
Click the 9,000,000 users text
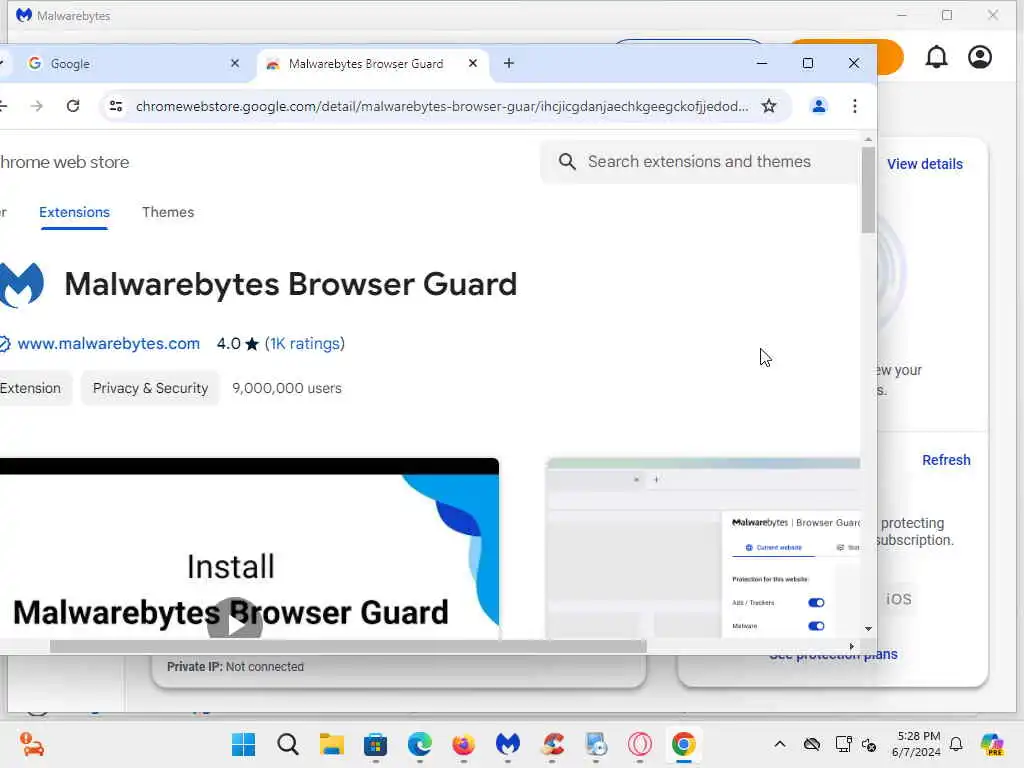pyautogui.click(x=287, y=388)
